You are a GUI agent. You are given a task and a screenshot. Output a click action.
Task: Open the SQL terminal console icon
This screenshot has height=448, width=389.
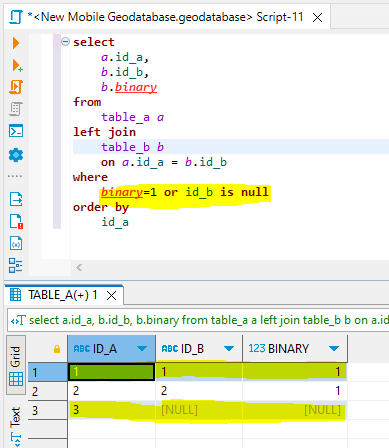pos(16,131)
